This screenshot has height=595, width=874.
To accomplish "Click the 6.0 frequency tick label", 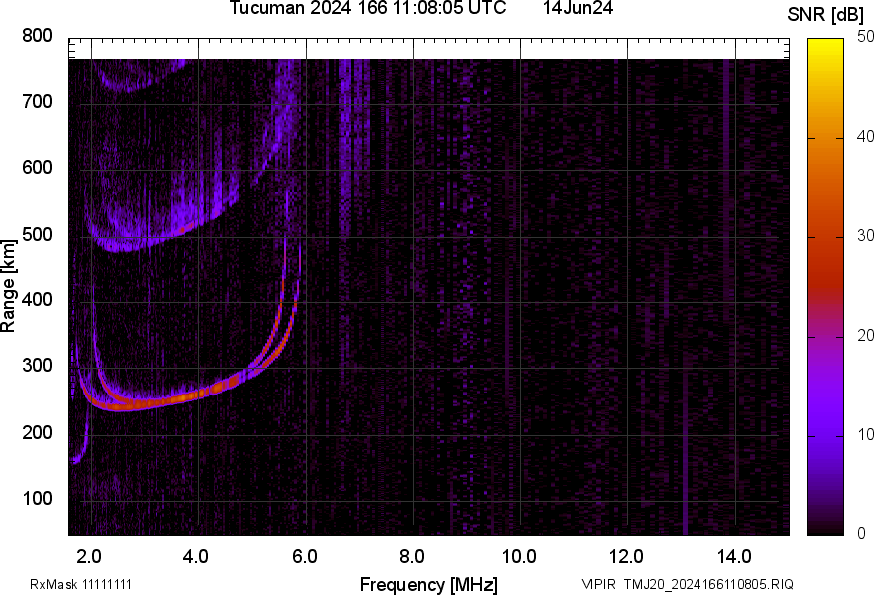I will (x=304, y=557).
